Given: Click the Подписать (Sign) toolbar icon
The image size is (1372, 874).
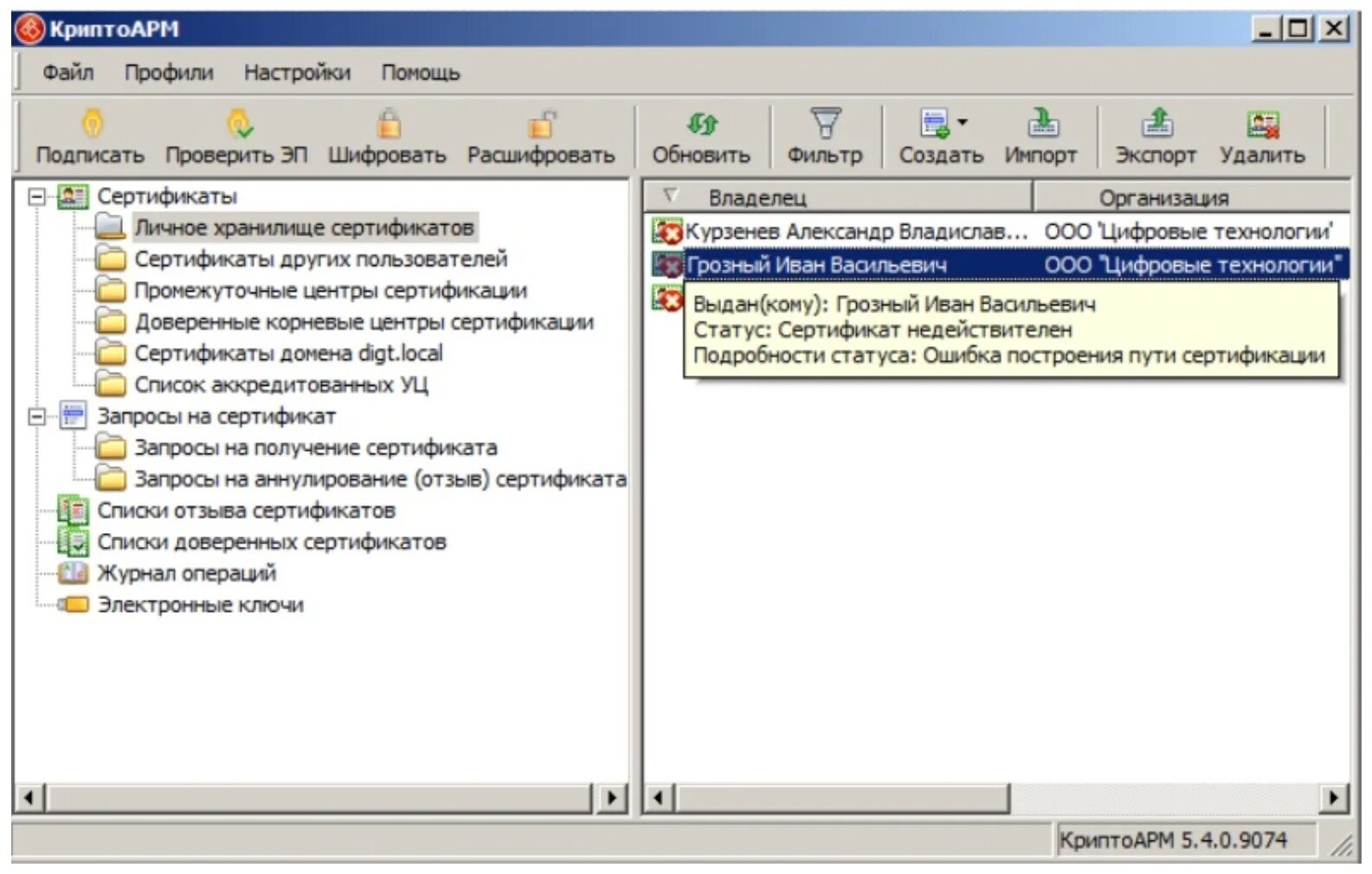Looking at the screenshot, I should [x=92, y=125].
